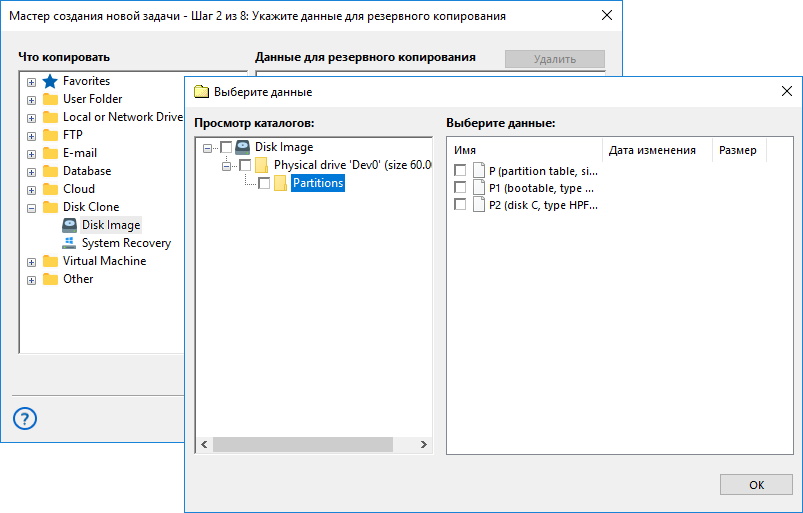The width and height of the screenshot is (803, 513).
Task: Click the Other folder icon
Action: [50, 279]
